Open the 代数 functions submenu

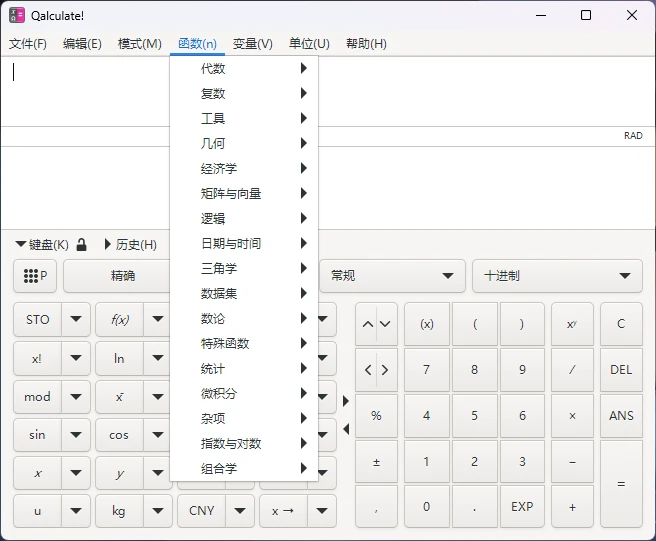coord(244,68)
